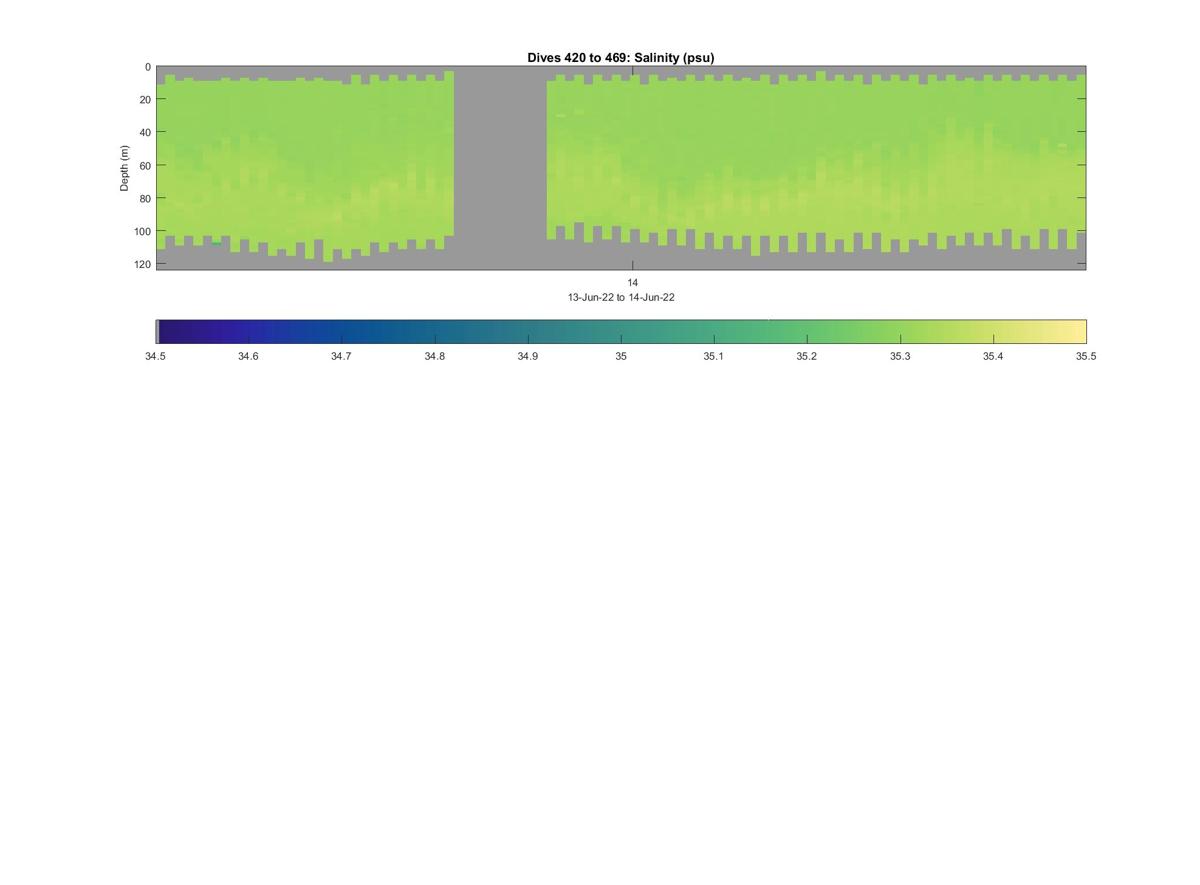
Task: Click the colorbar label '34.7'
Action: tap(341, 356)
